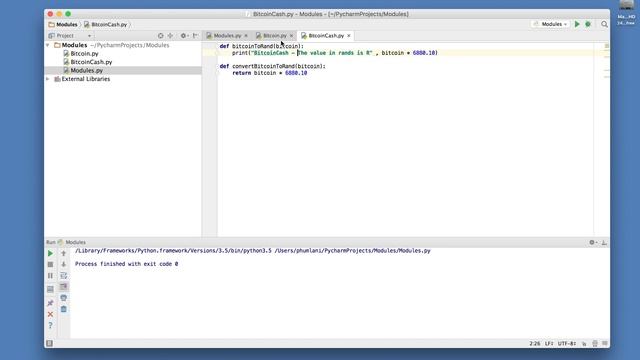Close the BitcoinCash.py editor tab
Image resolution: width=640 pixels, height=360 pixels.
pos(349,36)
